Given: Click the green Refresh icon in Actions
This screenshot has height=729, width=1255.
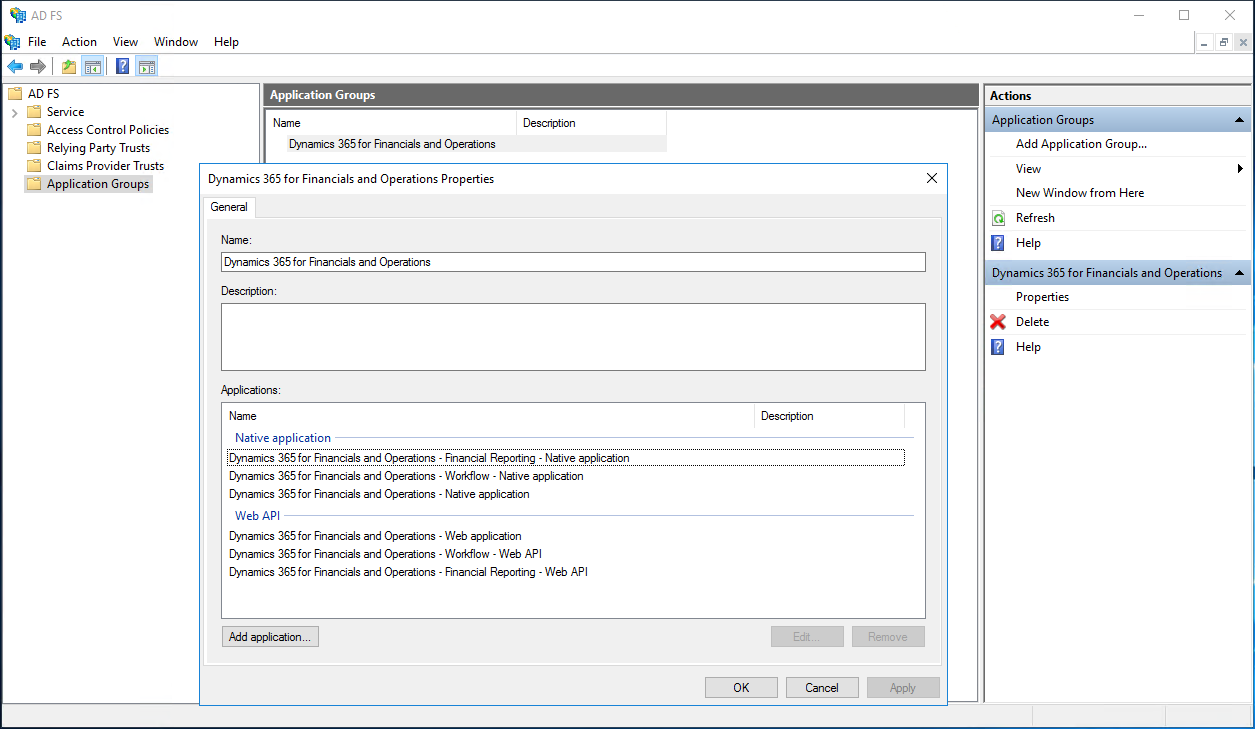Looking at the screenshot, I should coord(998,218).
